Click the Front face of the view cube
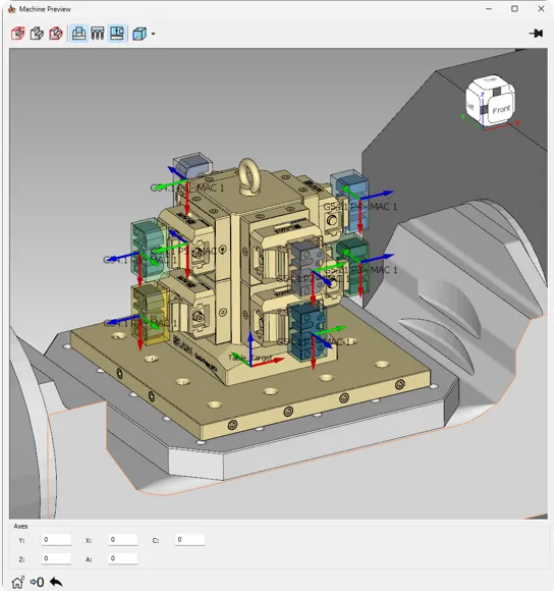The image size is (554, 591). point(501,110)
